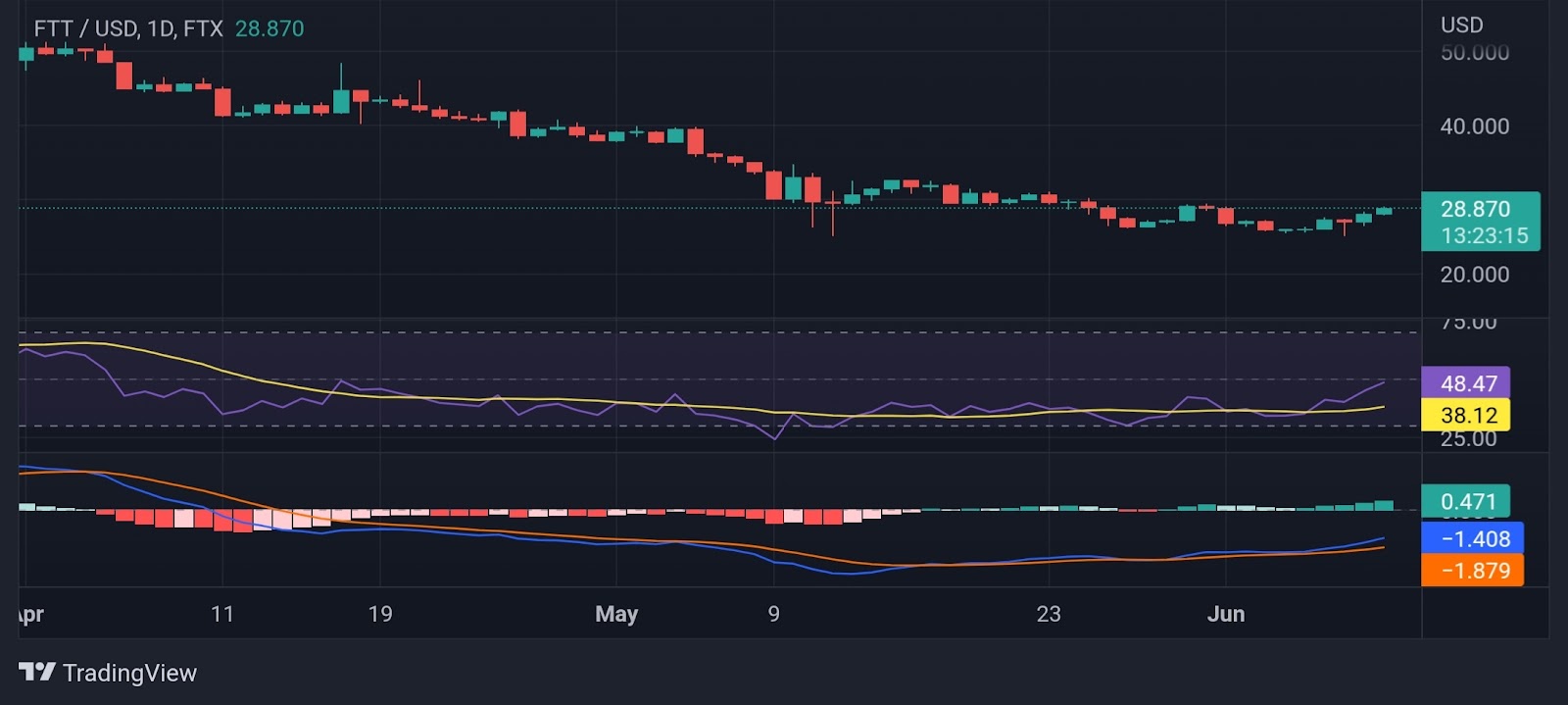Click the Apr label on time axis
1568x705 pixels.
tap(30, 615)
